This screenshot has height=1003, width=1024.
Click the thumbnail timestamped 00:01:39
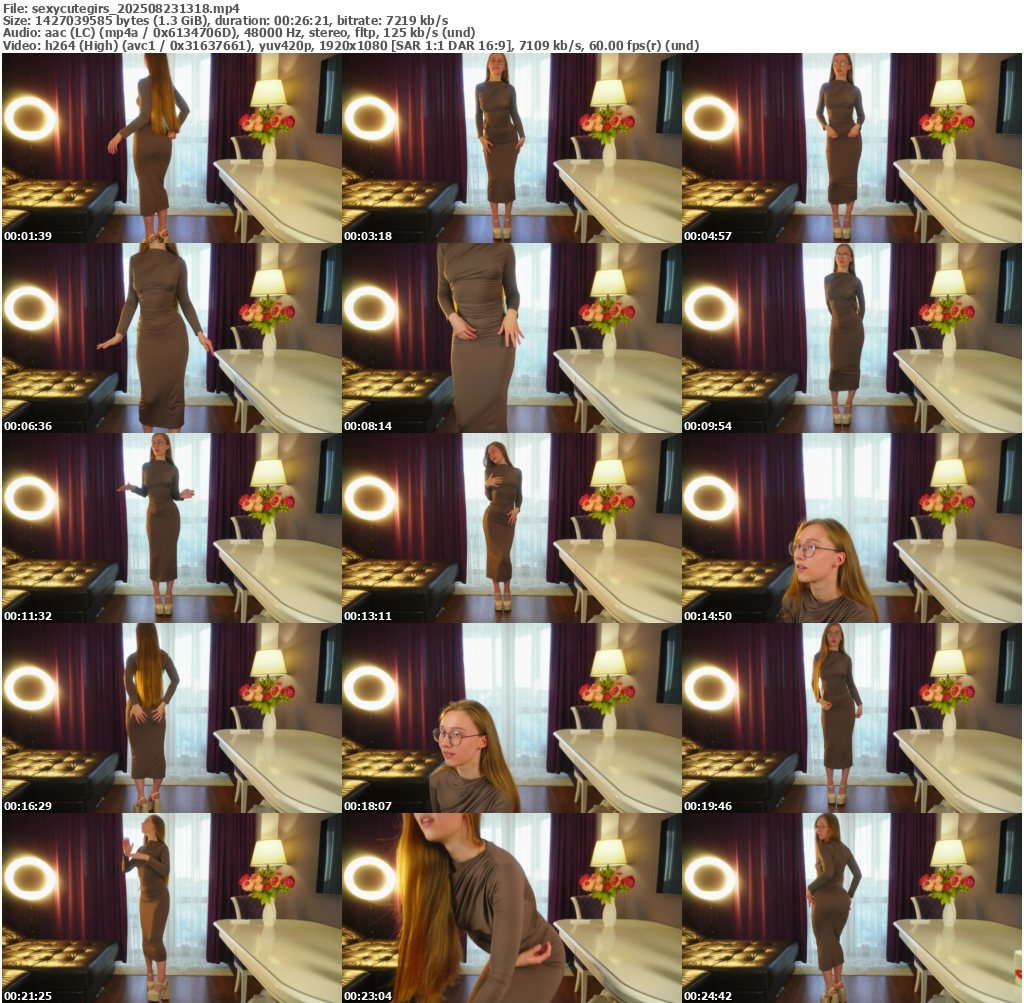click(x=172, y=148)
